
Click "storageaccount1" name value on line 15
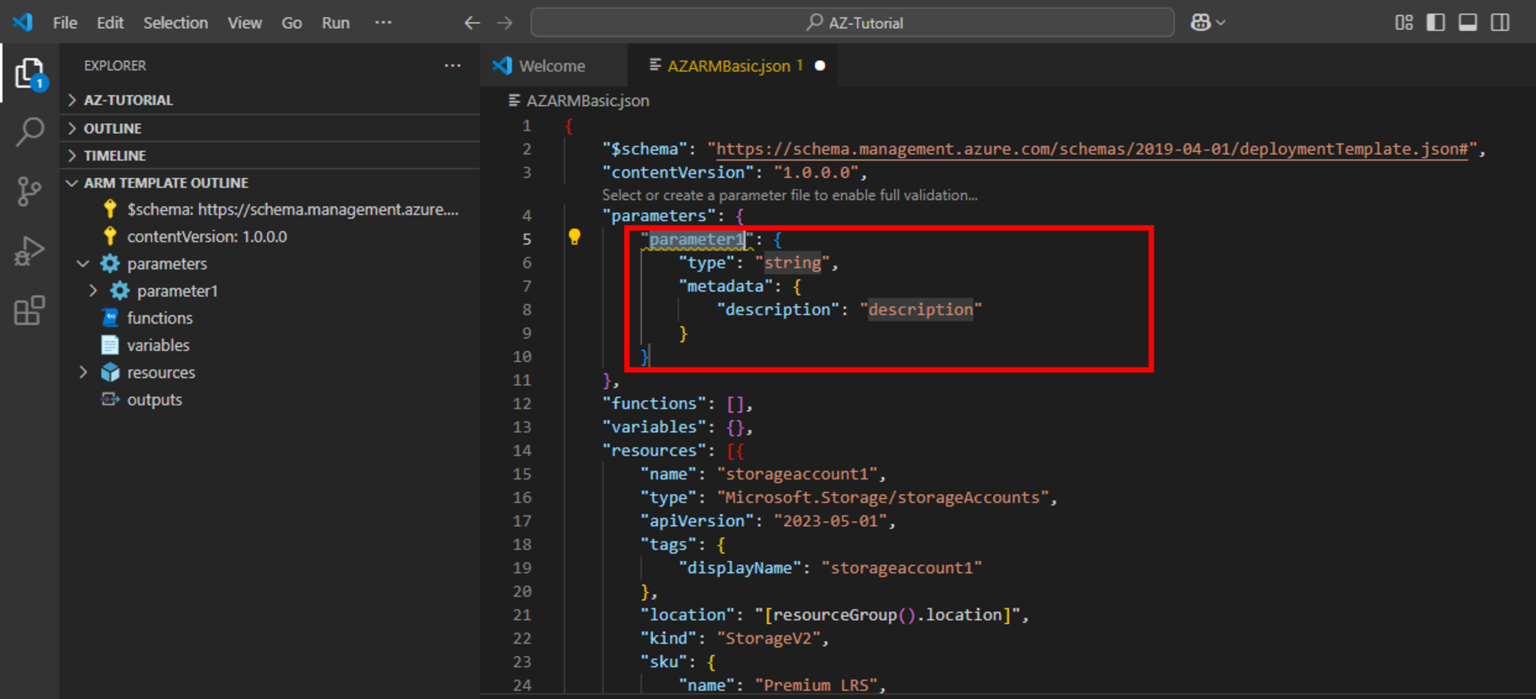click(x=802, y=474)
